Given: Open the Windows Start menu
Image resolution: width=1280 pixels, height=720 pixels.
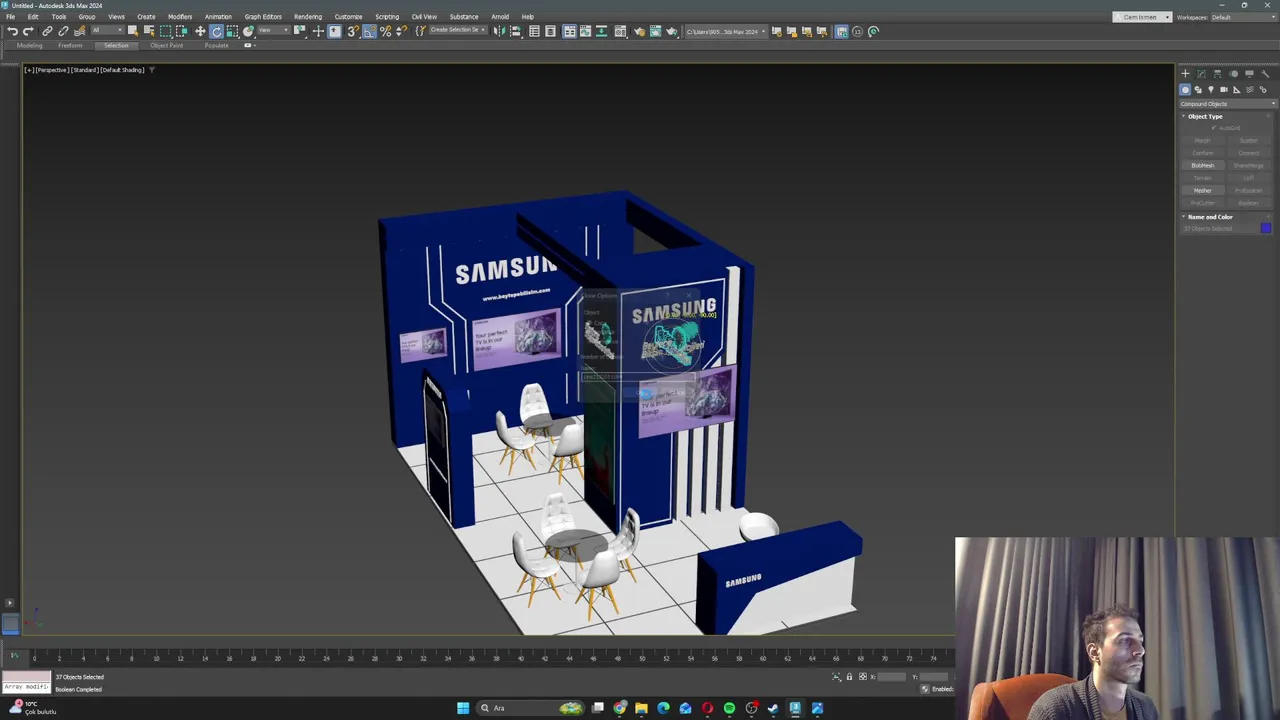Looking at the screenshot, I should tap(463, 708).
